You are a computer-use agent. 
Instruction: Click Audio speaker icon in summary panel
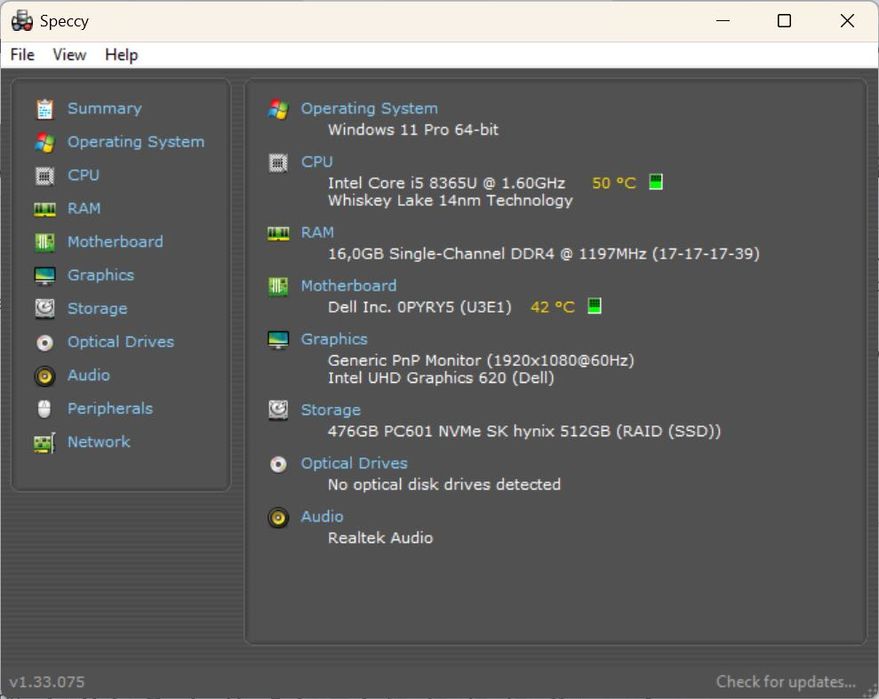[278, 517]
